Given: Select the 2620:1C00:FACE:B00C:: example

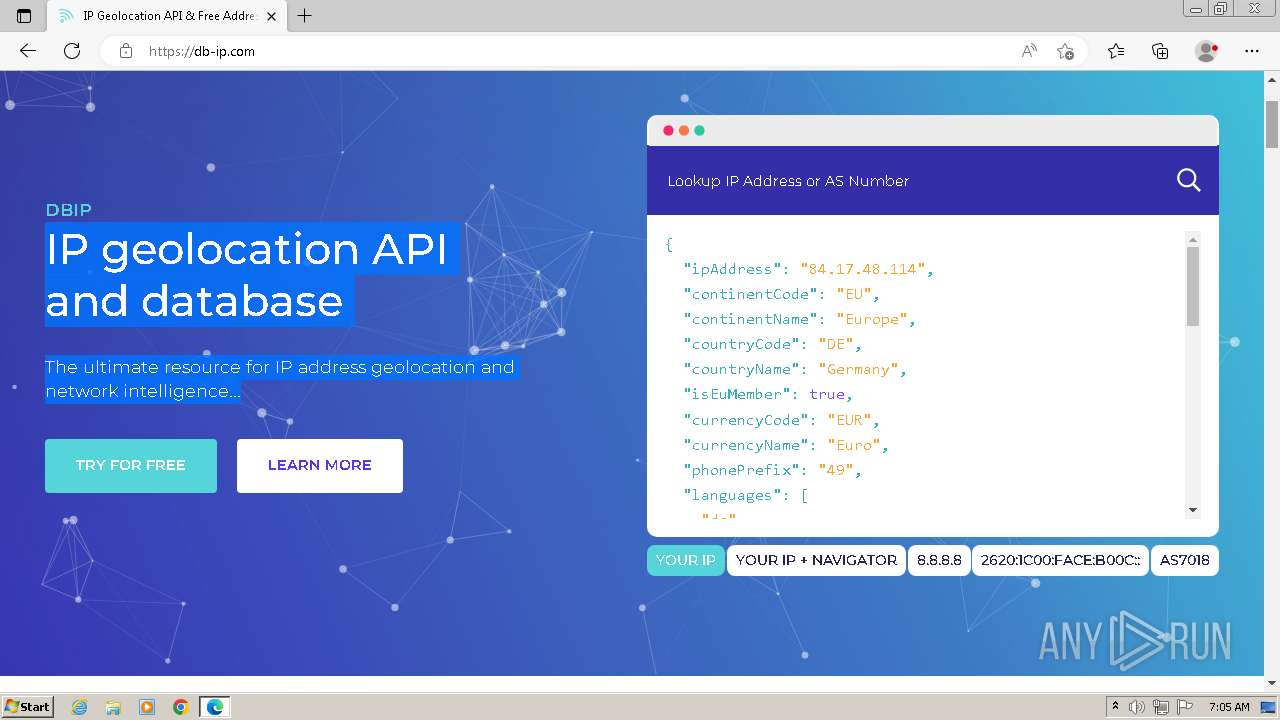Looking at the screenshot, I should (1060, 560).
